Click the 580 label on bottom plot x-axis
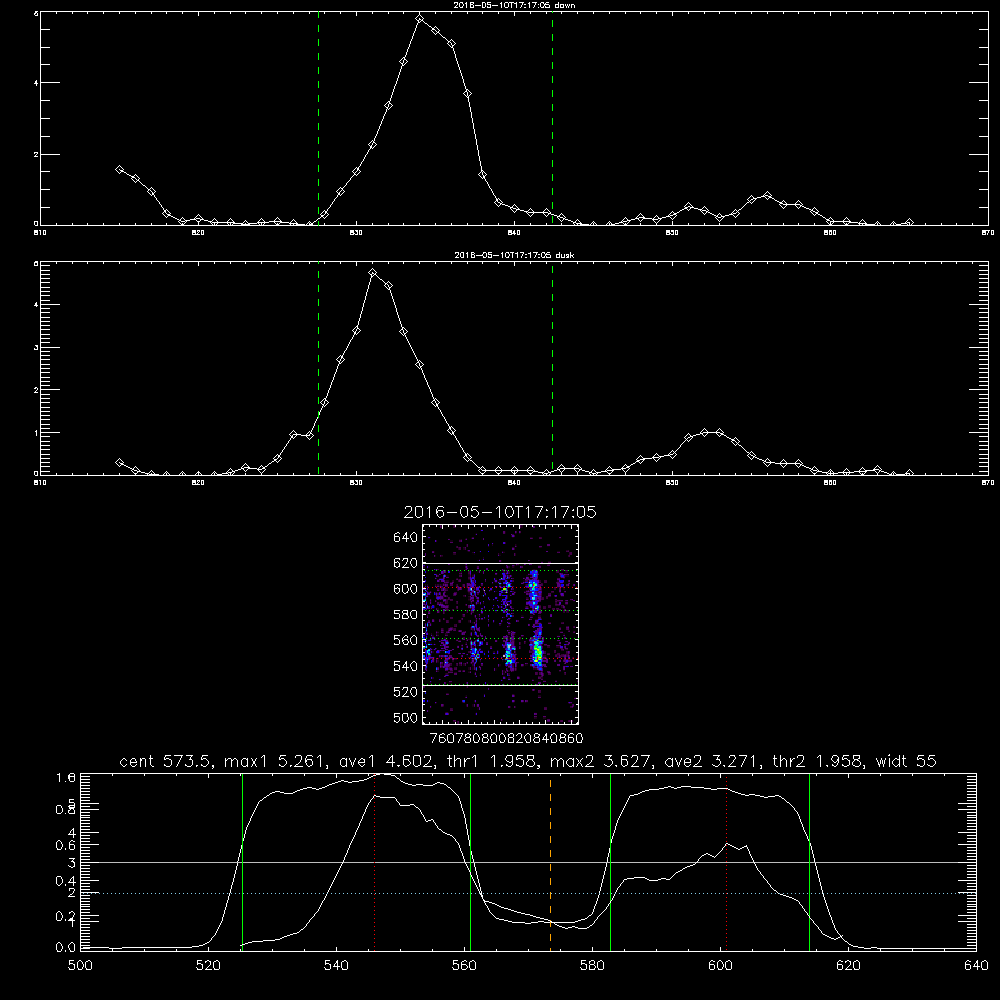Viewport: 1000px width, 1000px height. 592,966
